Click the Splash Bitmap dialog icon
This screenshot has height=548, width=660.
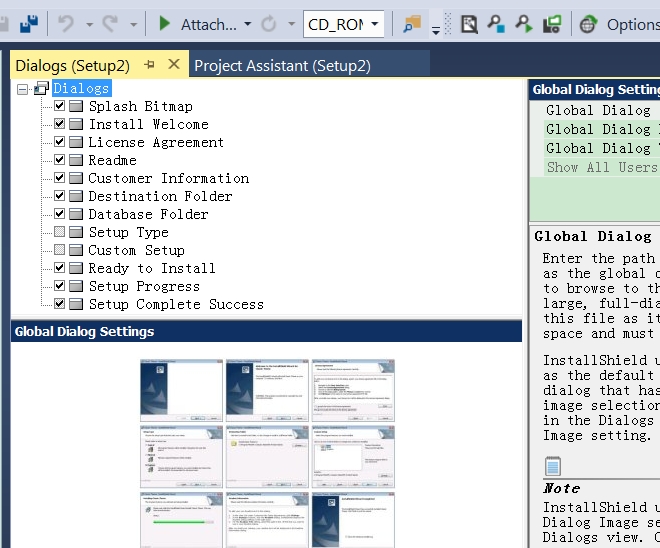(x=76, y=106)
